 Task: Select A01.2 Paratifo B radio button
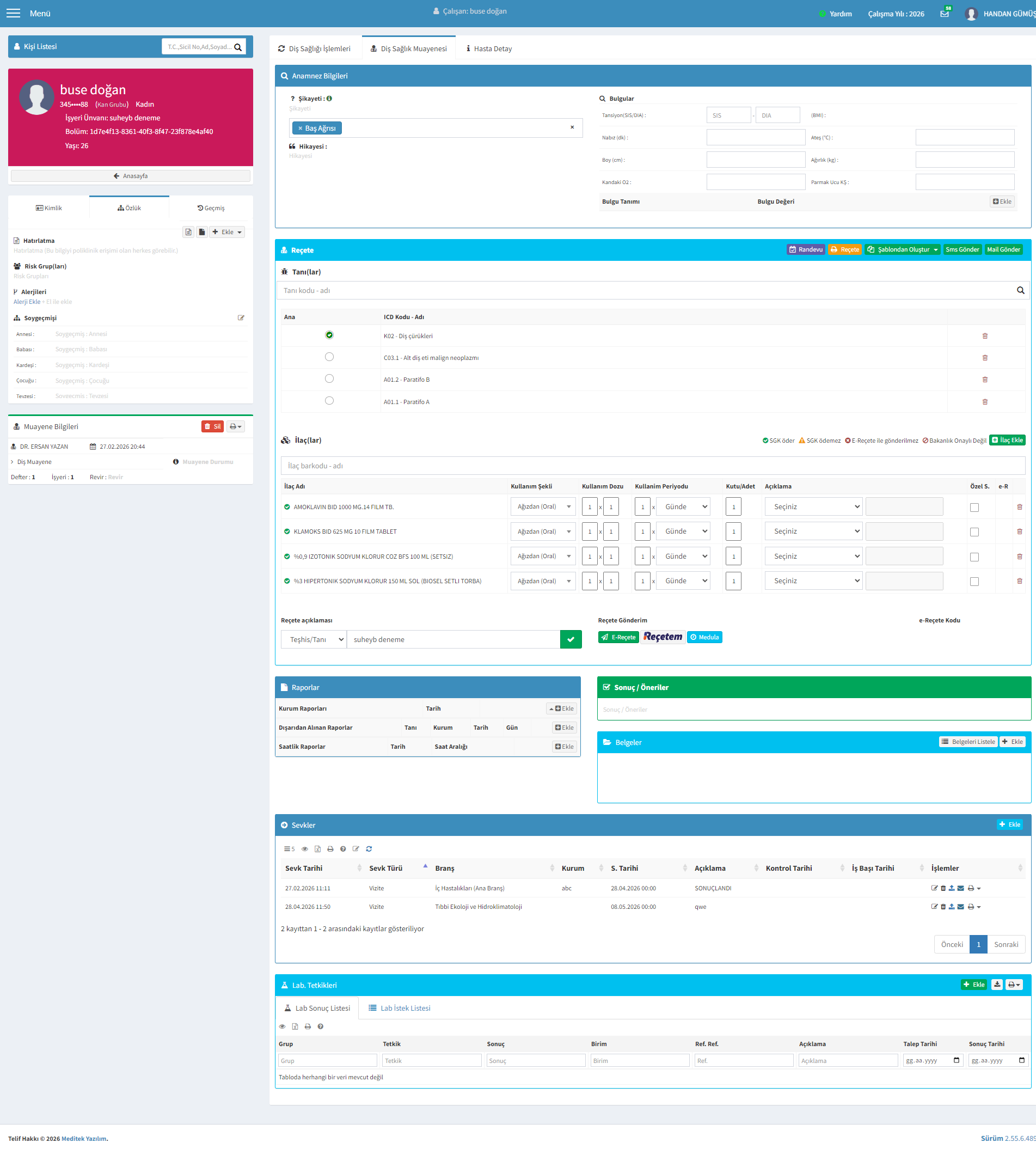(x=329, y=378)
